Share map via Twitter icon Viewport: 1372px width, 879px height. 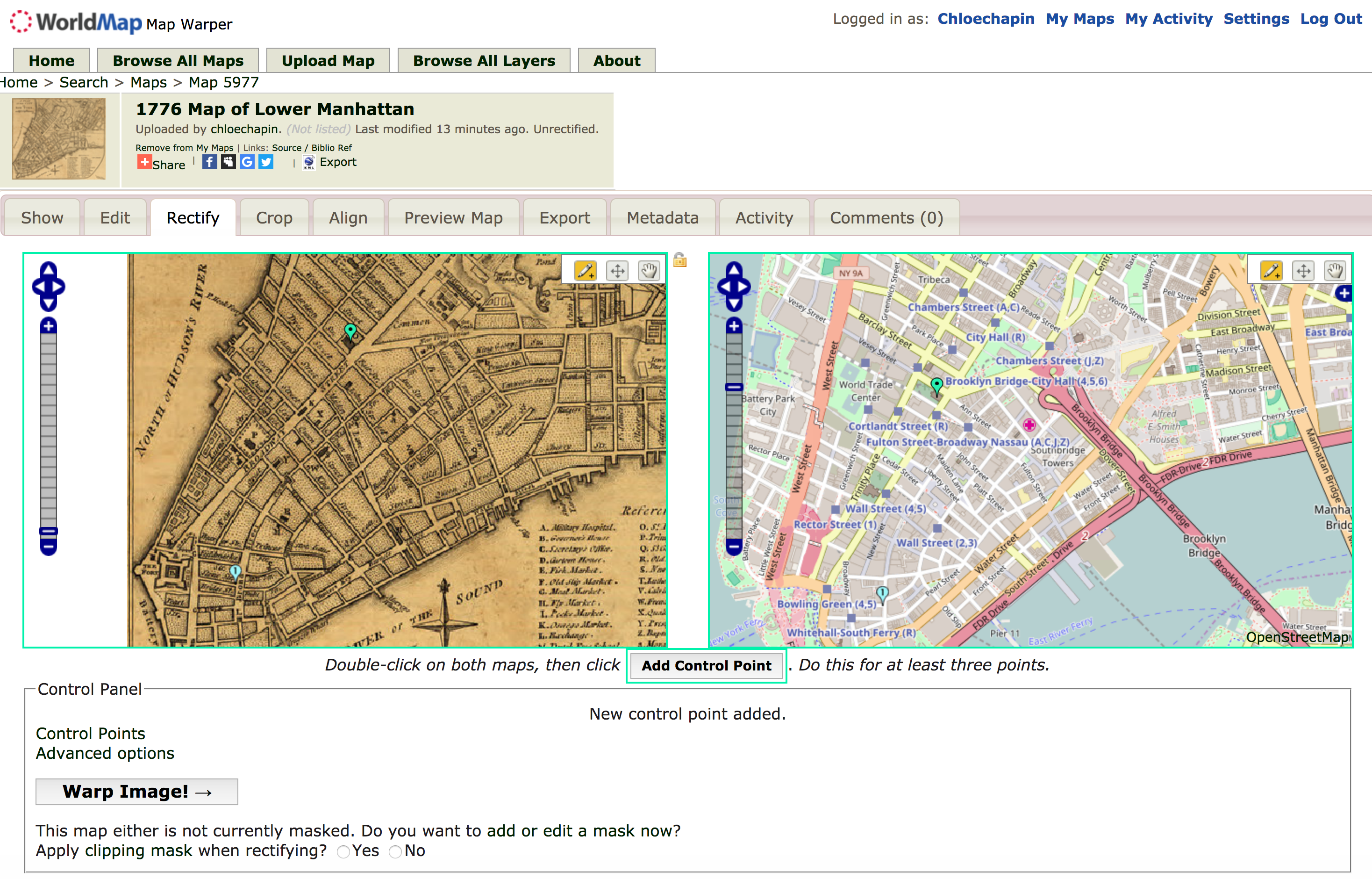click(x=266, y=162)
